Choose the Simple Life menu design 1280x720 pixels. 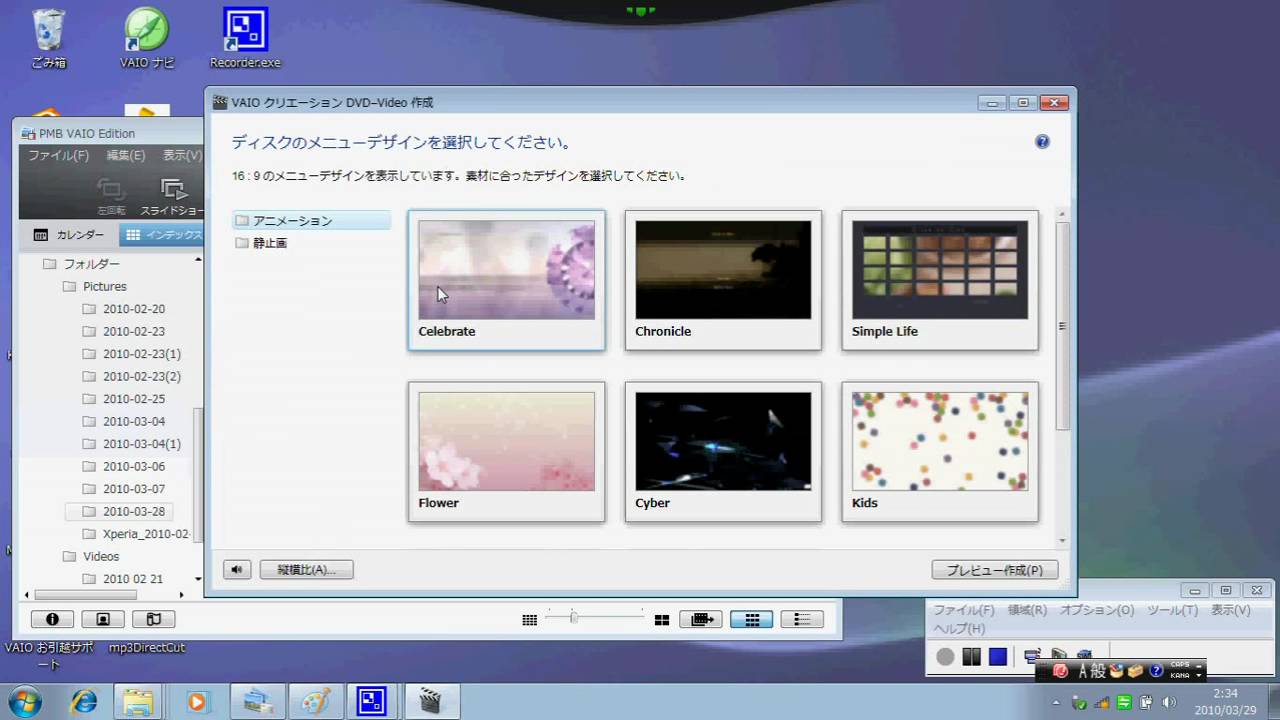[x=940, y=280]
